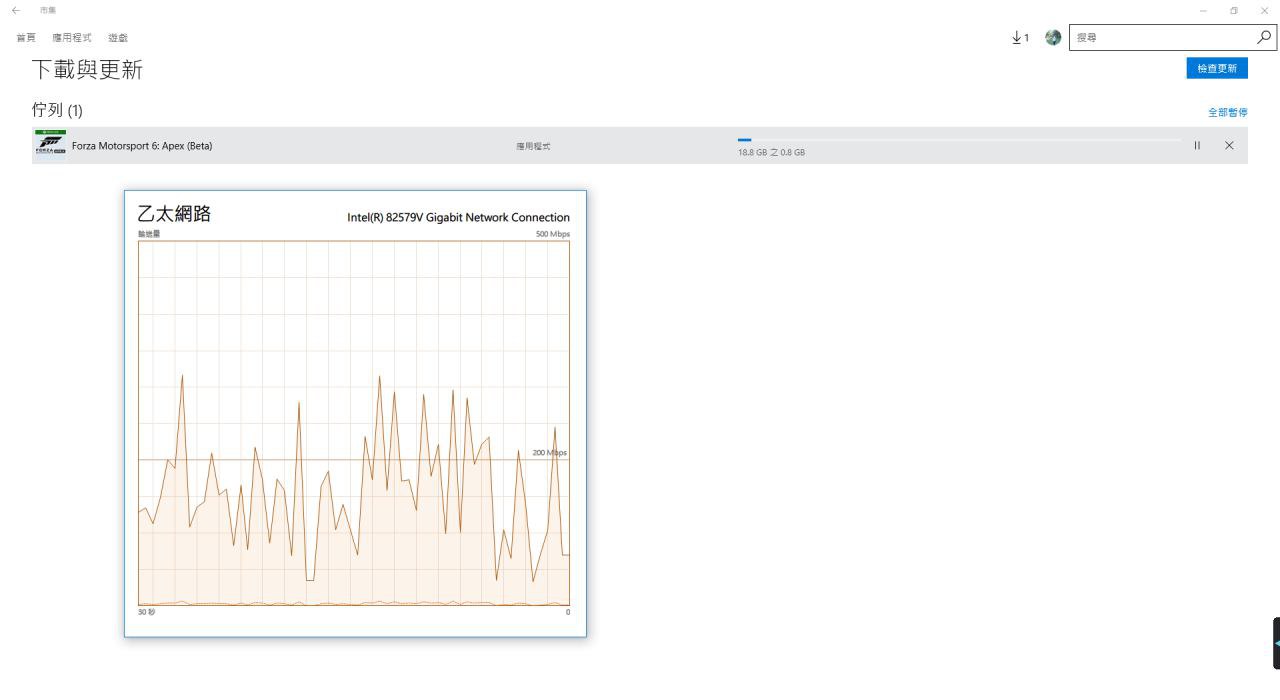This screenshot has height=700, width=1280.
Task: Click the back arrow in title bar
Action: (x=16, y=10)
